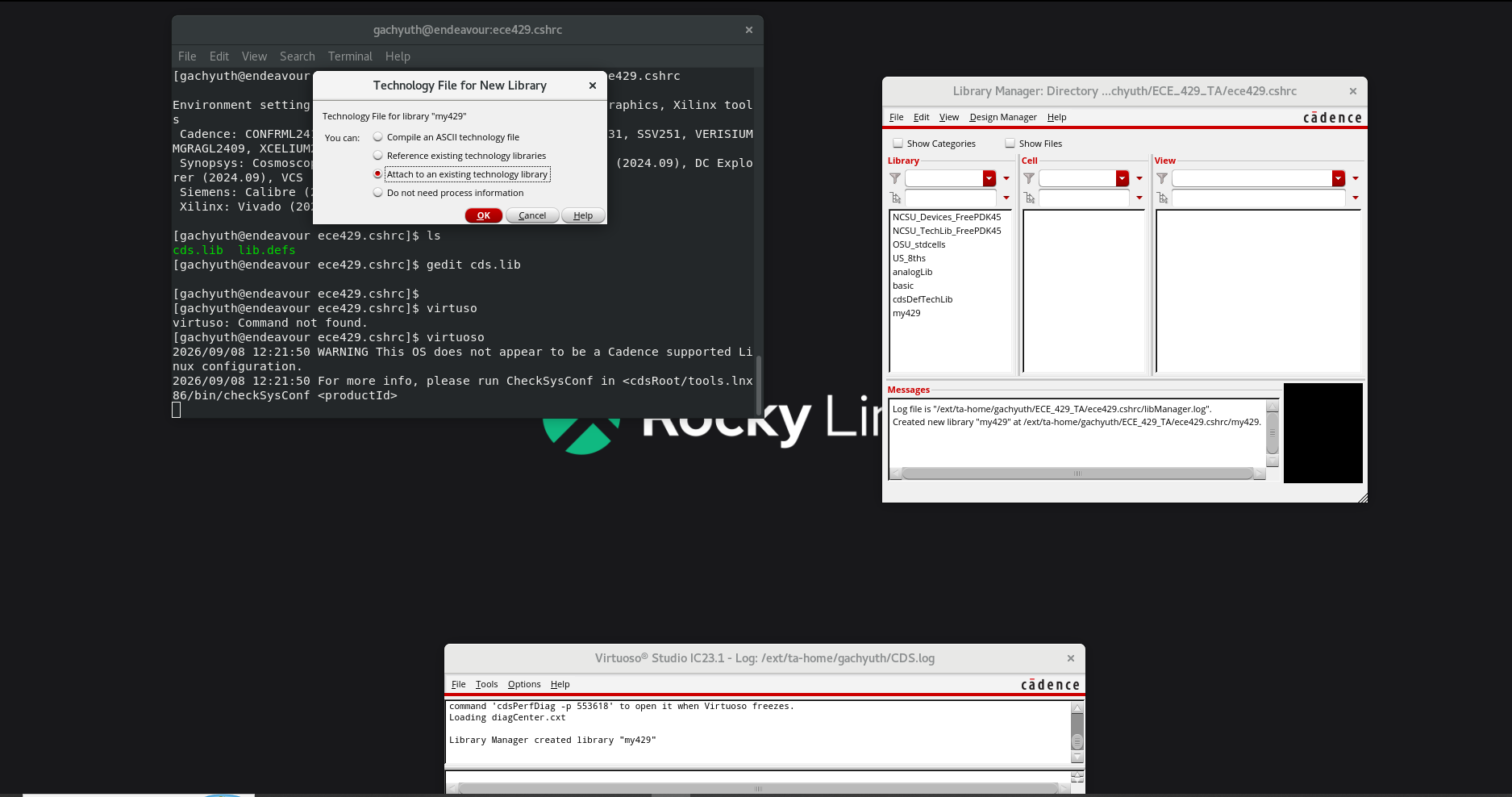Select US_8ths library

pos(909,258)
